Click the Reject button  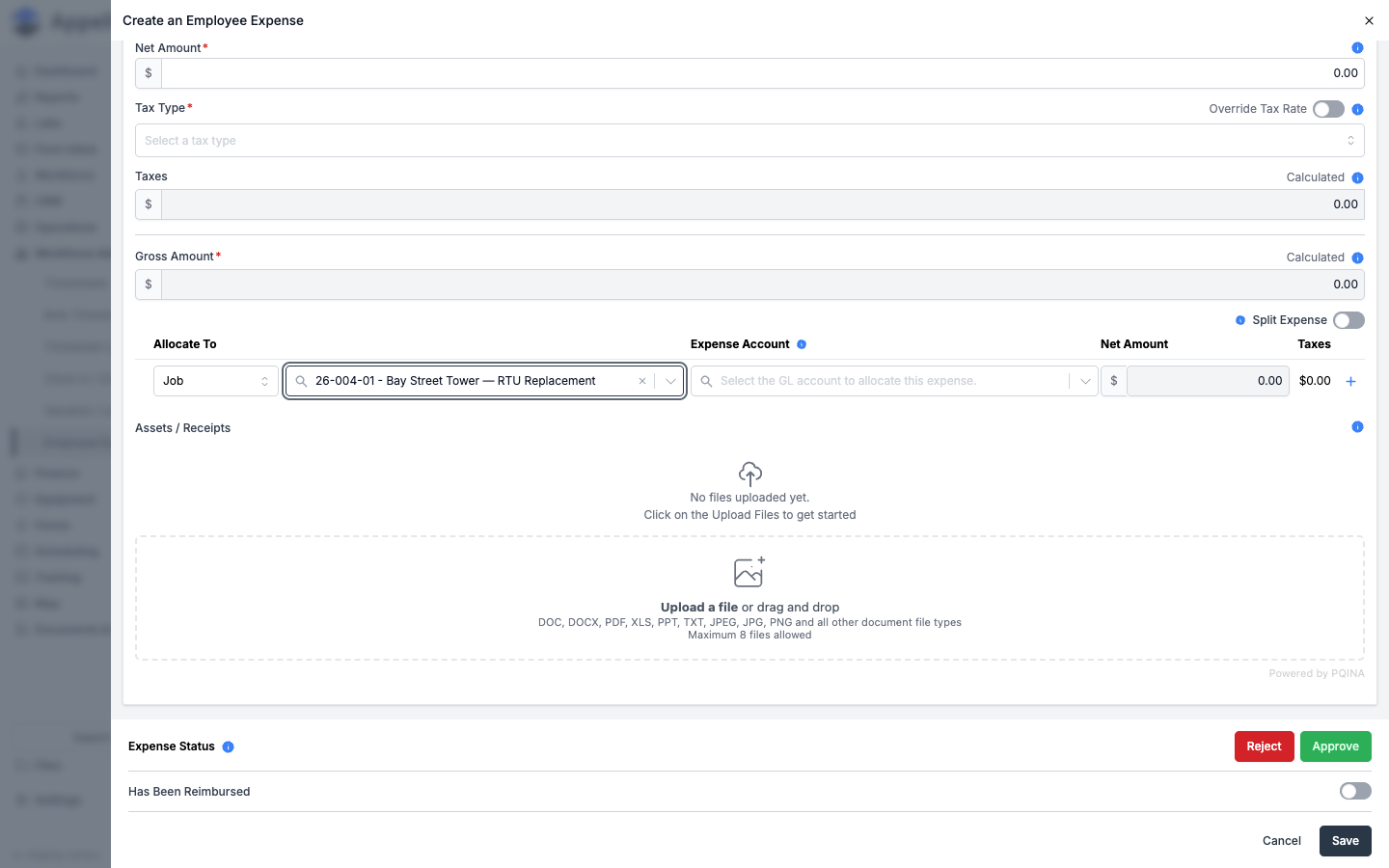(1264, 746)
